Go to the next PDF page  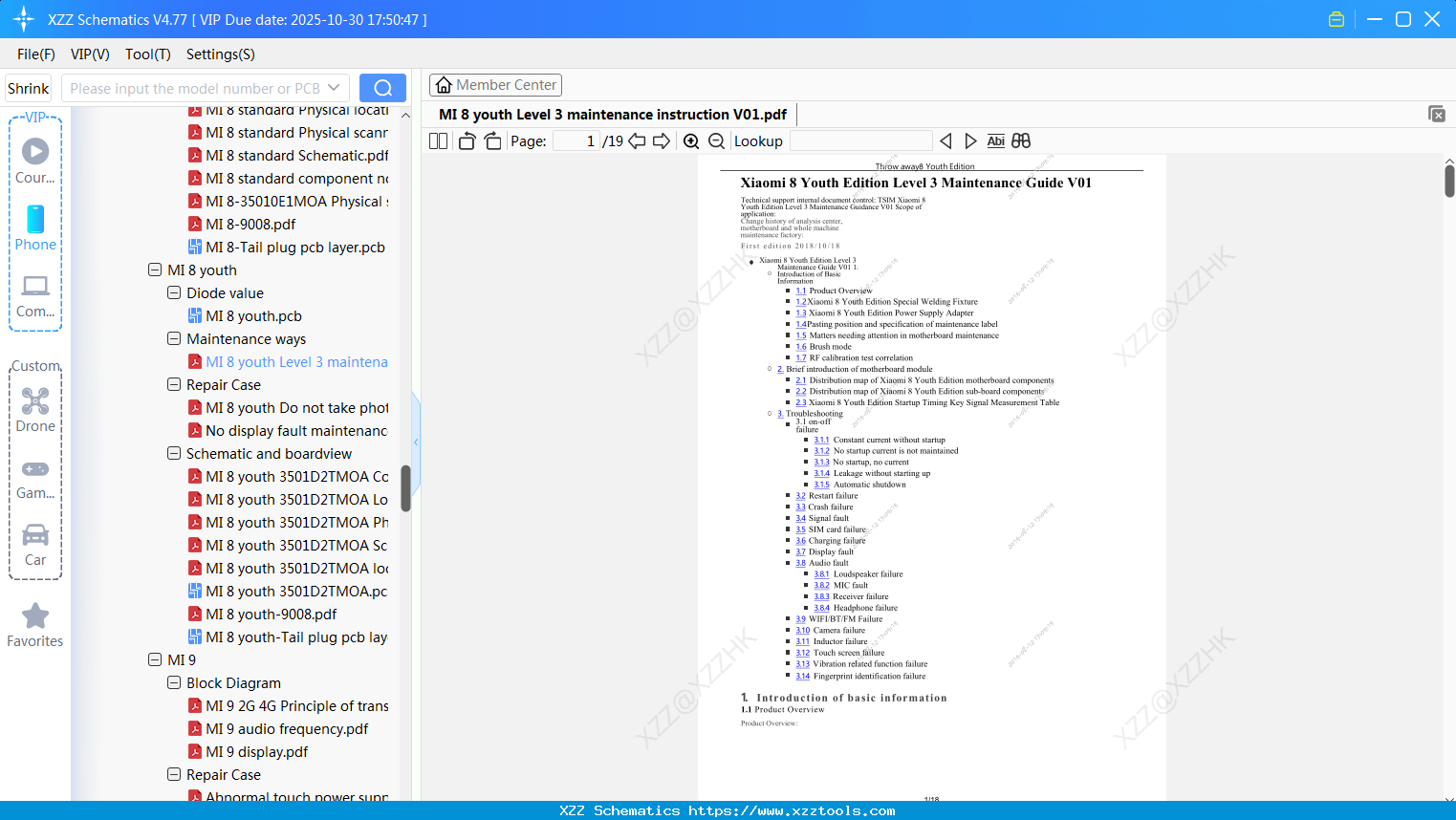point(662,141)
